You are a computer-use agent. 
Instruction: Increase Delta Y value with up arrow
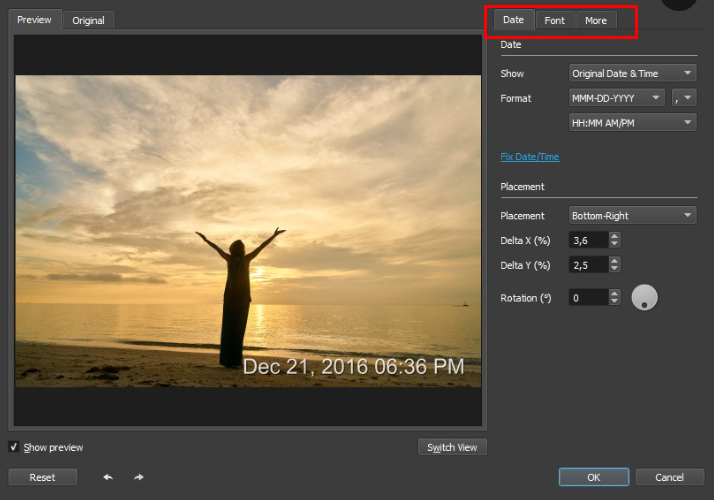(x=614, y=261)
